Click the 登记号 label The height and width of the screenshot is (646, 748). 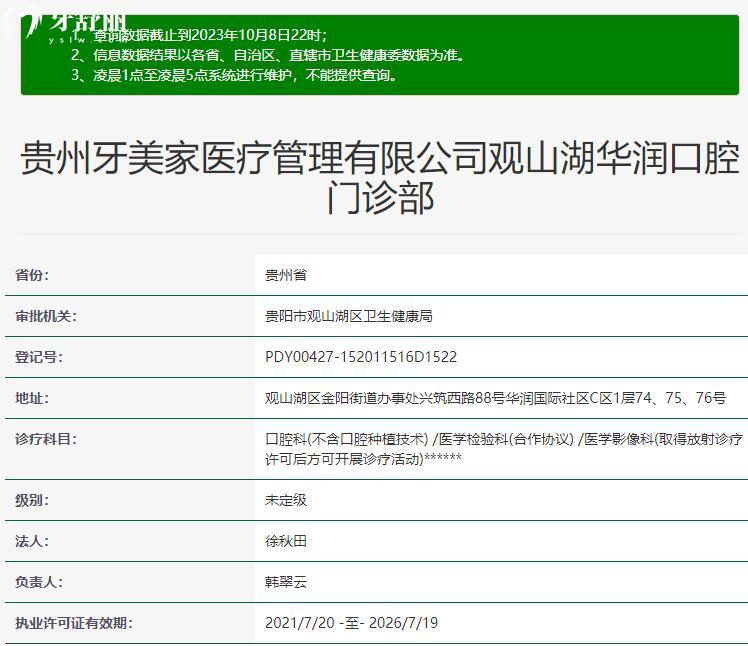[x=39, y=357]
